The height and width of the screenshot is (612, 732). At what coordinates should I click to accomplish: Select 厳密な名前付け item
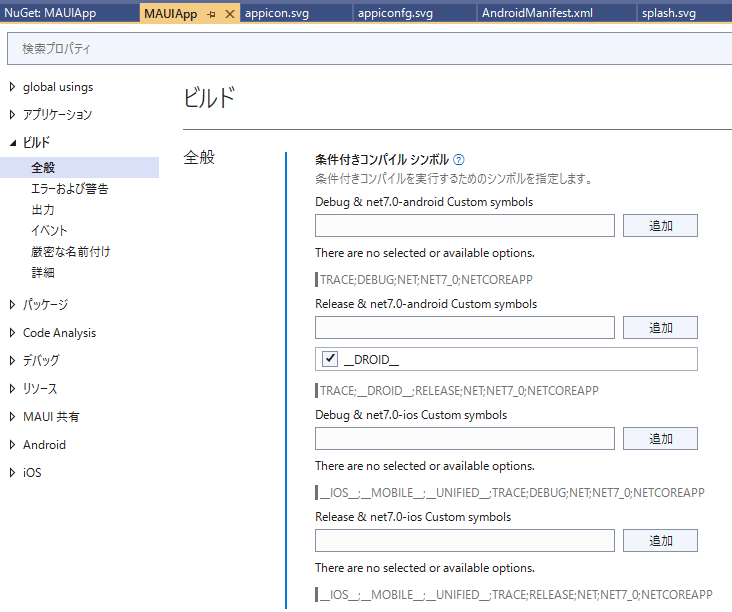coord(70,252)
